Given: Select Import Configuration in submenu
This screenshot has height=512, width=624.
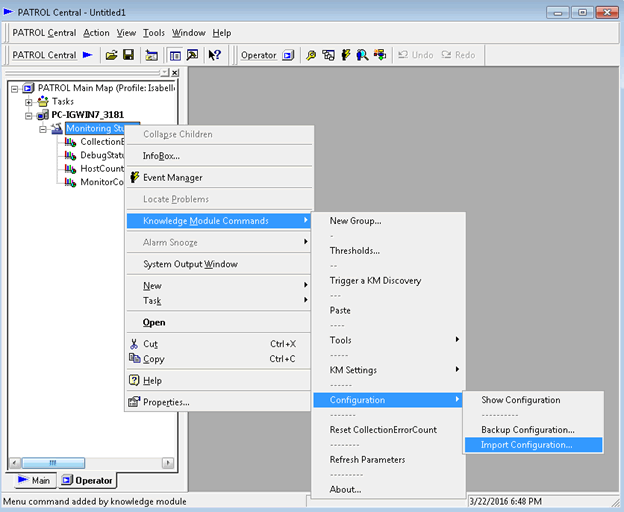Looking at the screenshot, I should click(526, 444).
